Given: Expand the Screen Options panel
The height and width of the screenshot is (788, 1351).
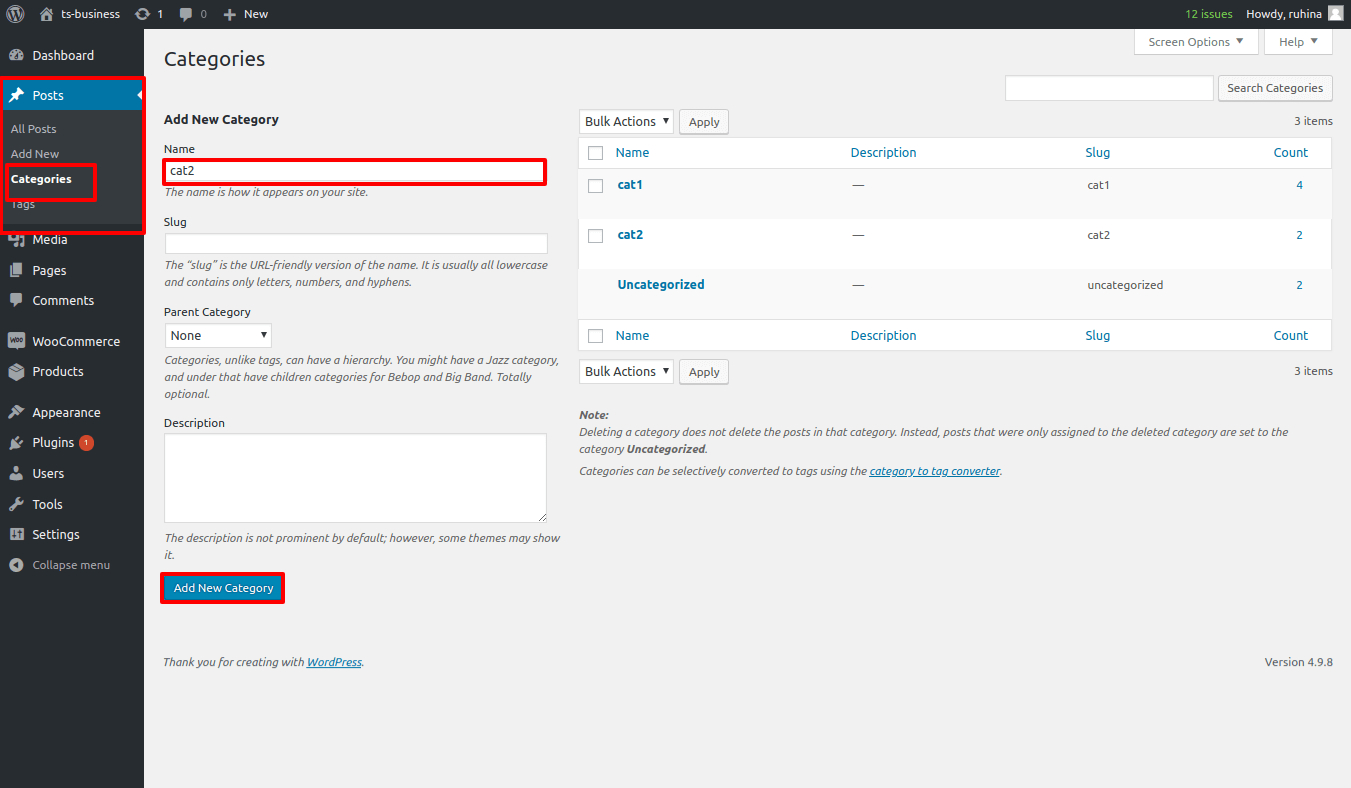Looking at the screenshot, I should pyautogui.click(x=1195, y=42).
